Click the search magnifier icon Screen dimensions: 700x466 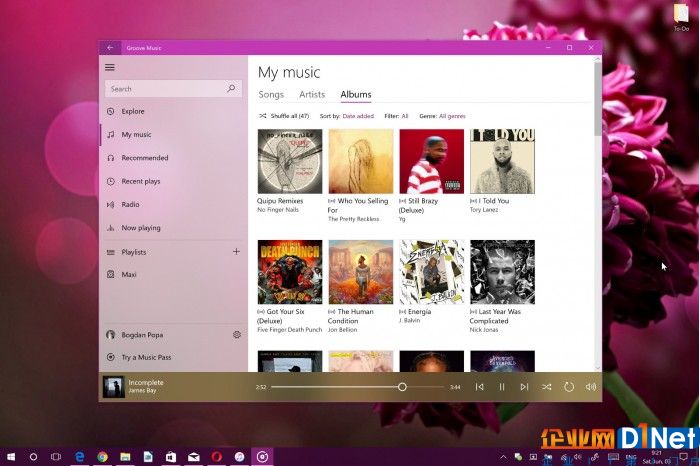tap(231, 88)
